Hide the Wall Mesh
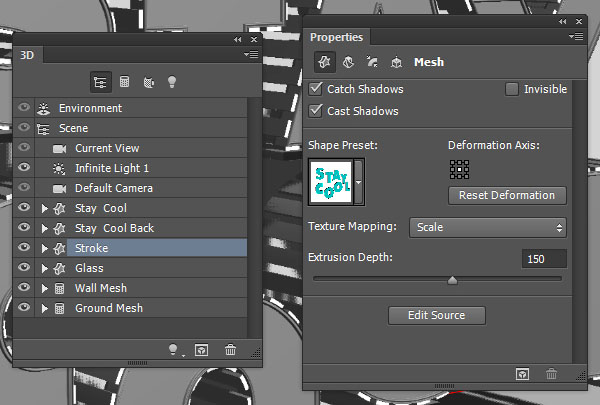Viewport: 600px width, 405px height. point(24,287)
